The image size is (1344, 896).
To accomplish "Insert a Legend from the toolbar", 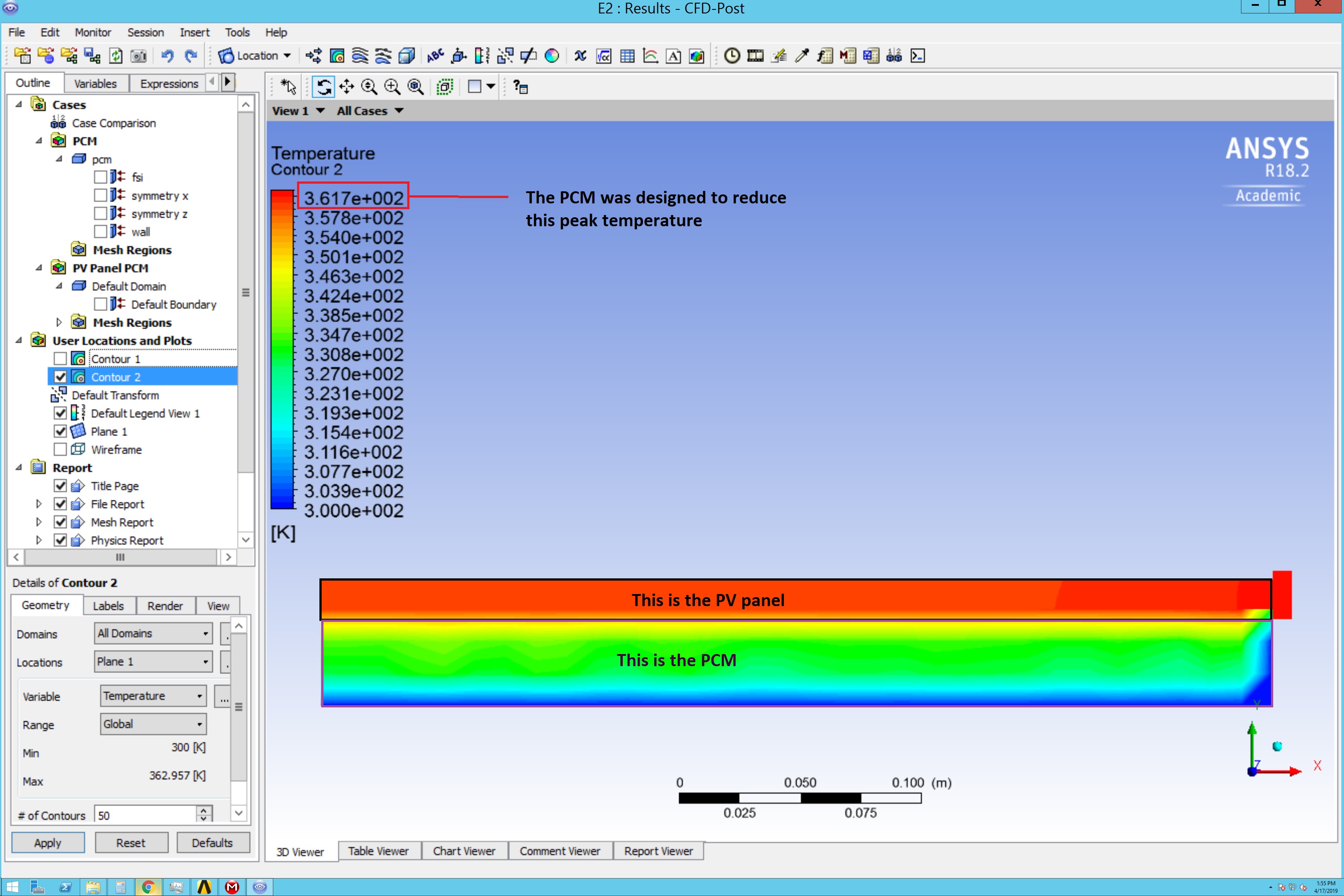I will 482,56.
